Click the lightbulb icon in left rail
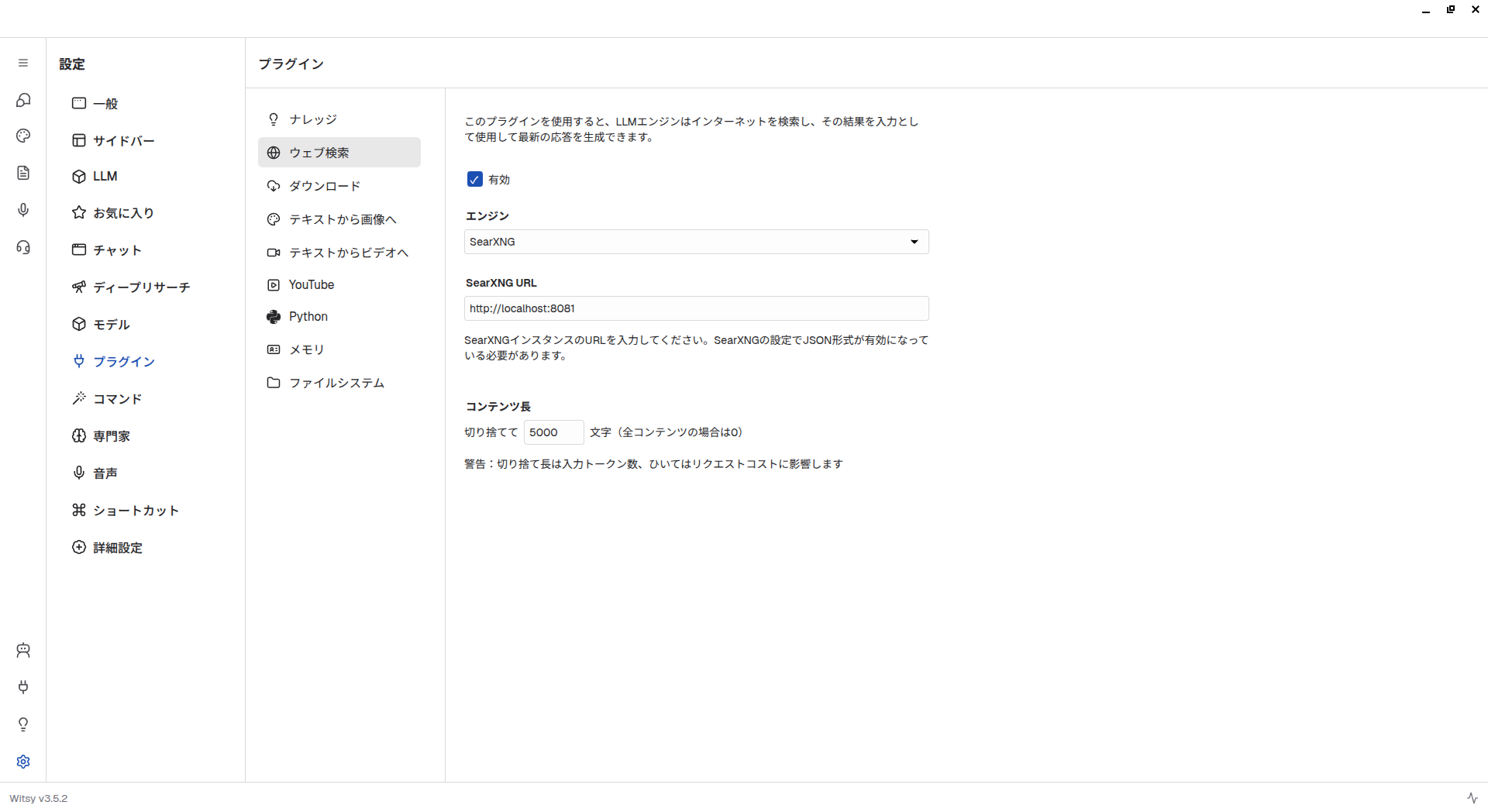Image resolution: width=1488 pixels, height=812 pixels. click(23, 724)
